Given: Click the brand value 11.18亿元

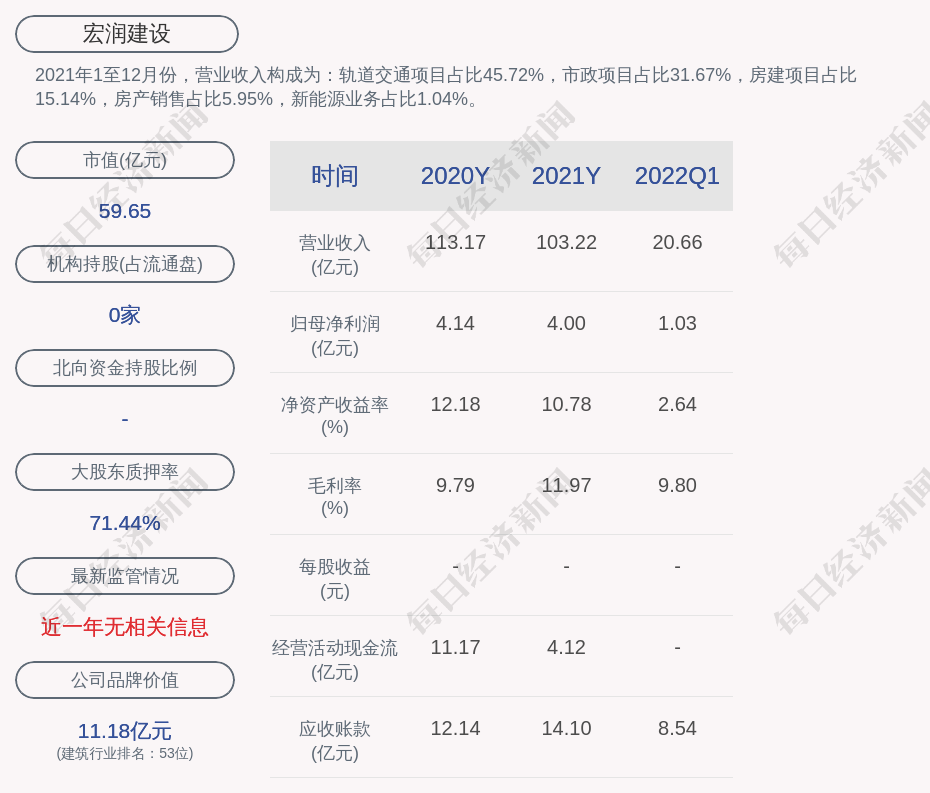Looking at the screenshot, I should pyautogui.click(x=125, y=731).
